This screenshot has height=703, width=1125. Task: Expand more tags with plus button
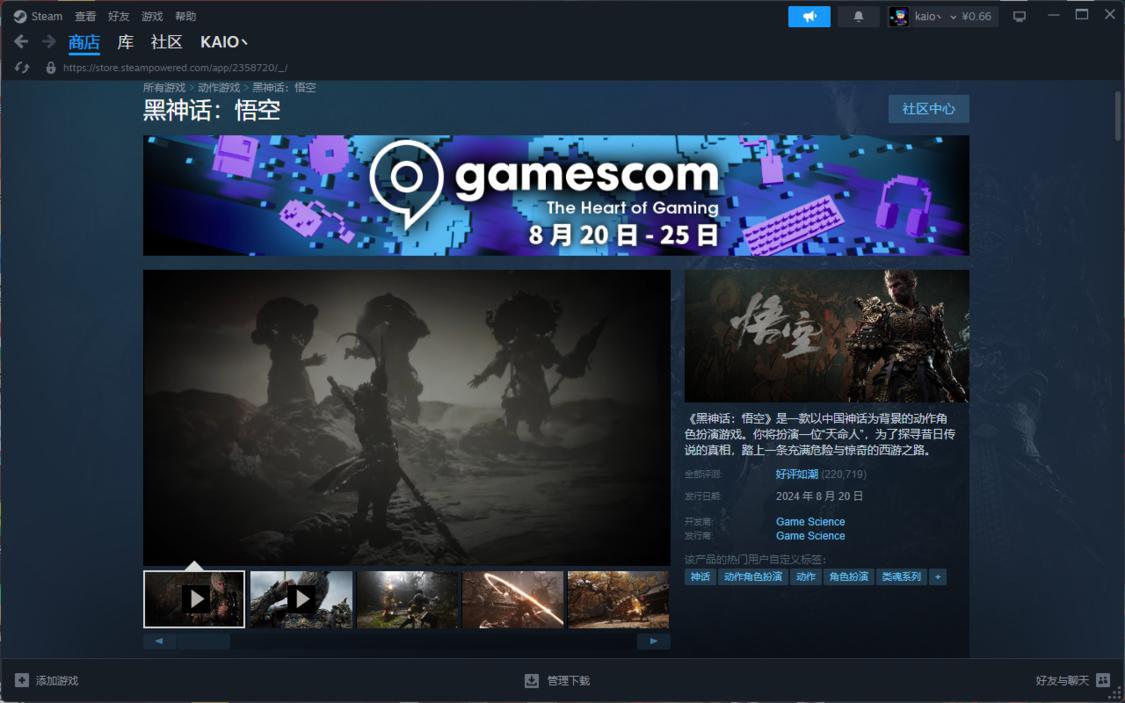pos(938,577)
